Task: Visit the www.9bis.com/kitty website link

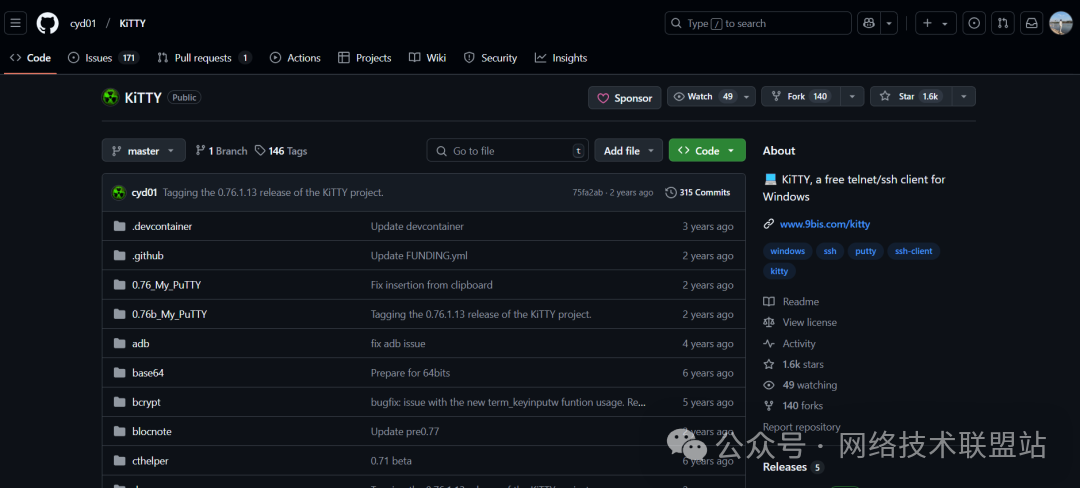Action: pyautogui.click(x=824, y=224)
